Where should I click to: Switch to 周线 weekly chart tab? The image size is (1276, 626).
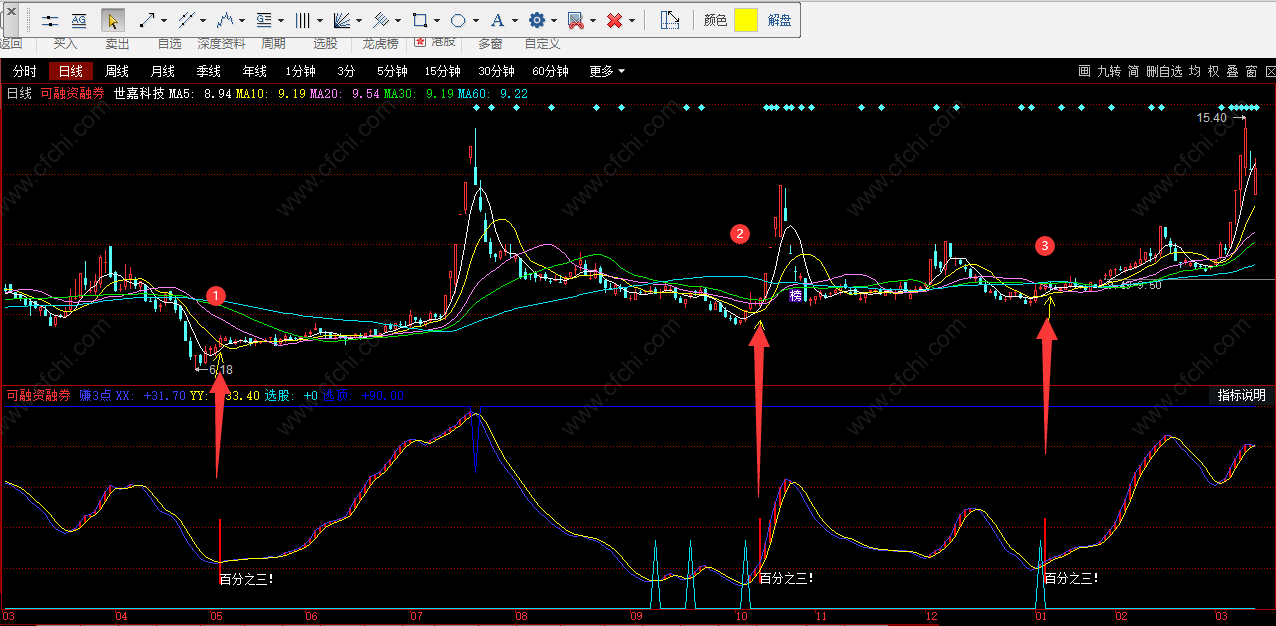(117, 71)
